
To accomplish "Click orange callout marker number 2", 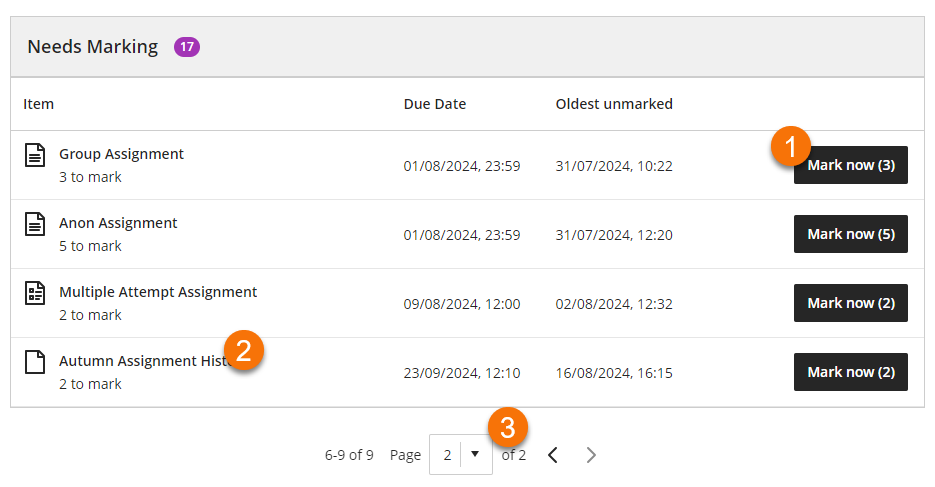I will [244, 351].
